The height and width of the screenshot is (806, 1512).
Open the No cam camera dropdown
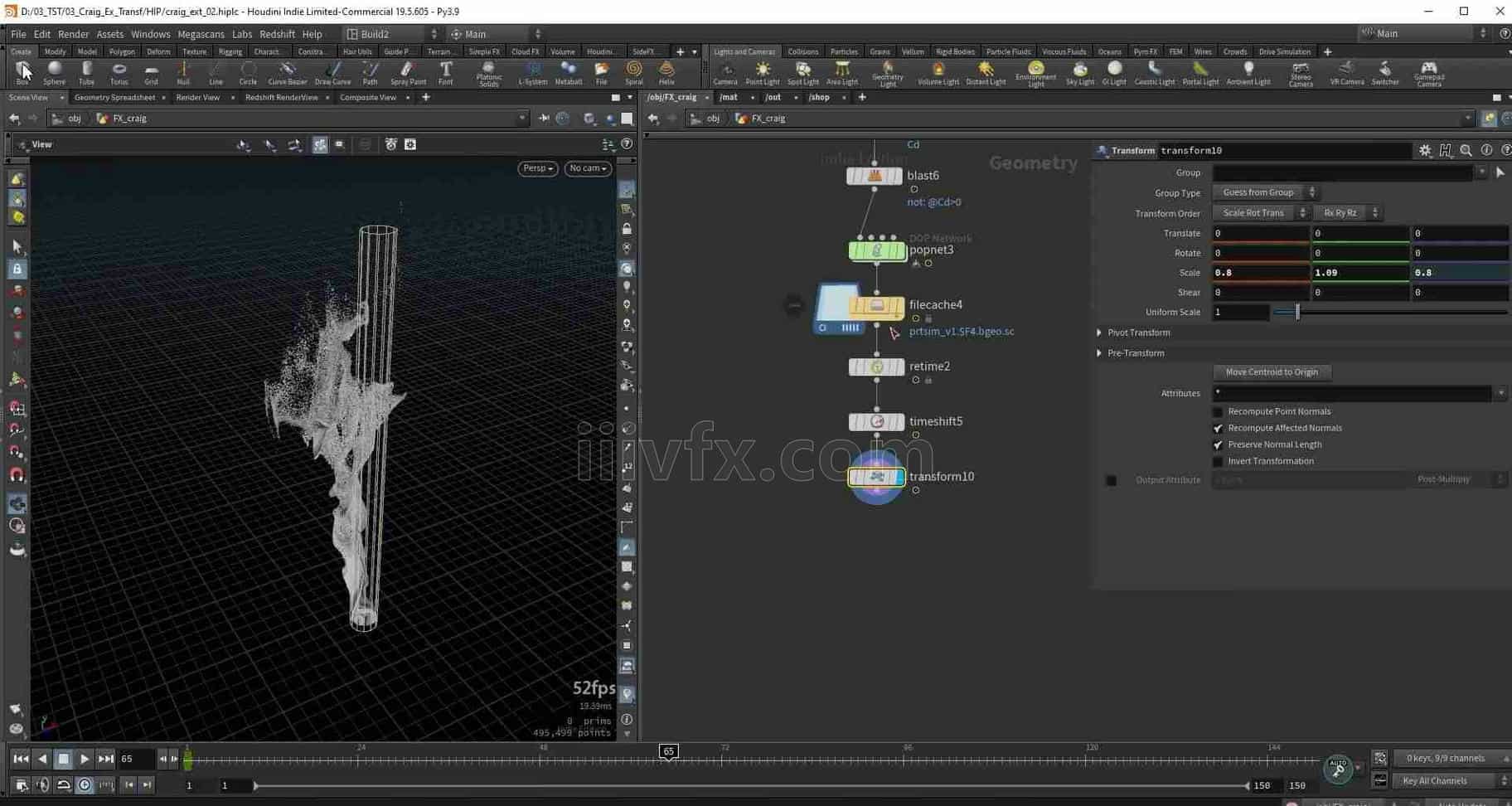click(x=588, y=168)
